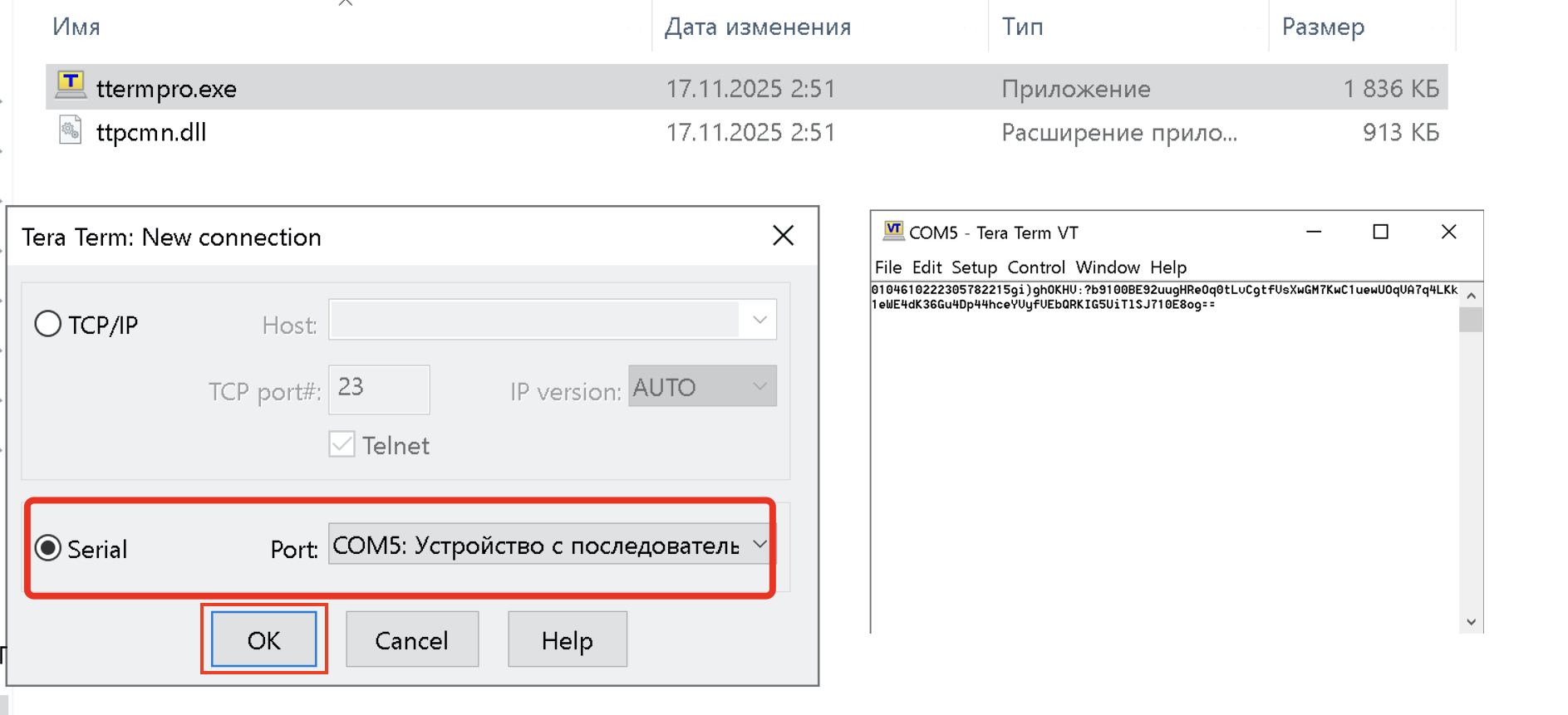Open the Window menu in Tera Term VT
Screen dimensions: 1568x715
point(1108,267)
